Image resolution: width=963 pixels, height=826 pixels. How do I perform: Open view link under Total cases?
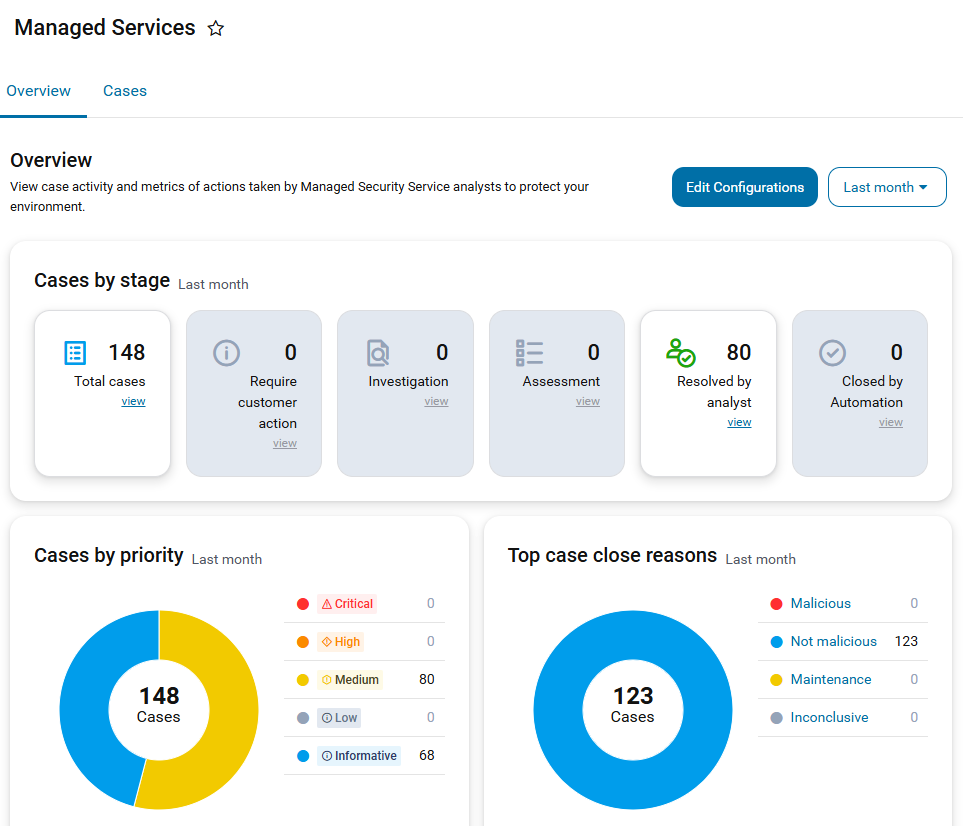[133, 401]
